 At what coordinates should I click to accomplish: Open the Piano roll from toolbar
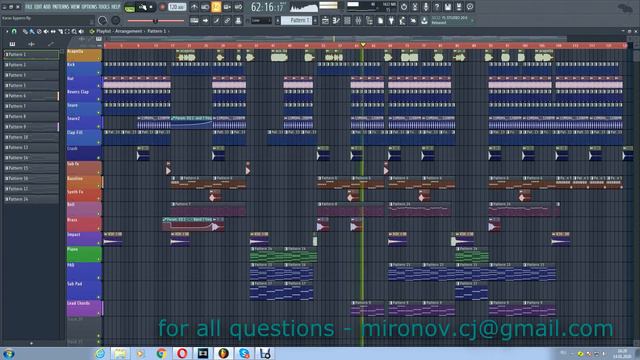pyautogui.click(x=336, y=20)
